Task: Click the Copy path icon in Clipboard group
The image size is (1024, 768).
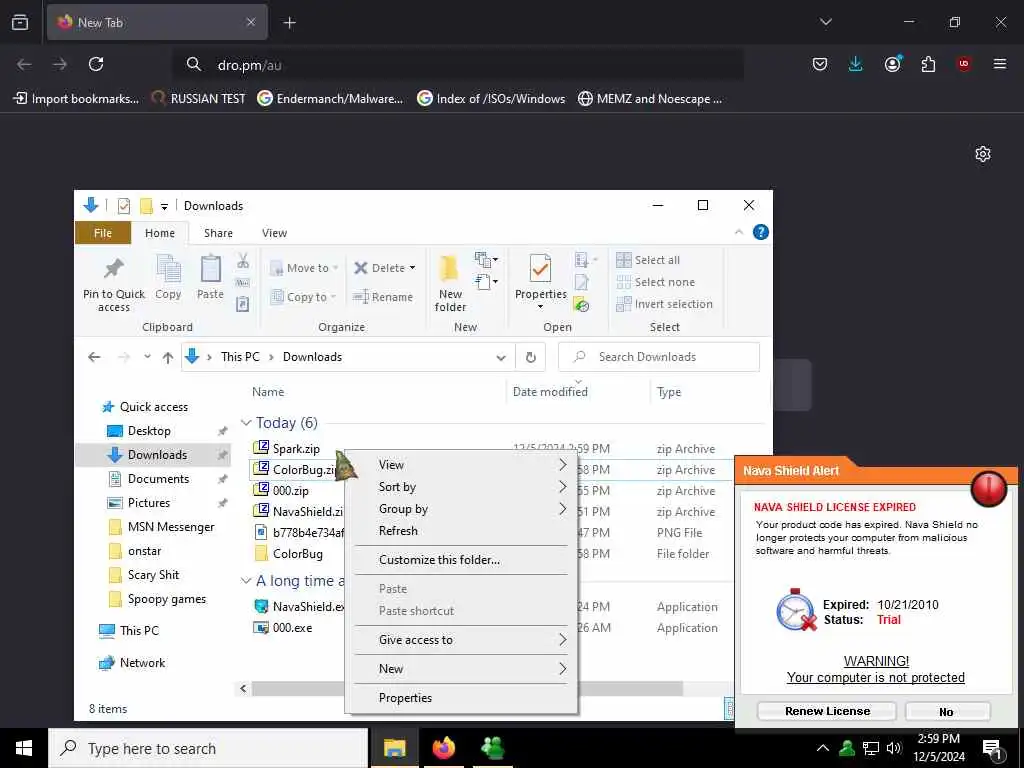Action: click(x=243, y=283)
